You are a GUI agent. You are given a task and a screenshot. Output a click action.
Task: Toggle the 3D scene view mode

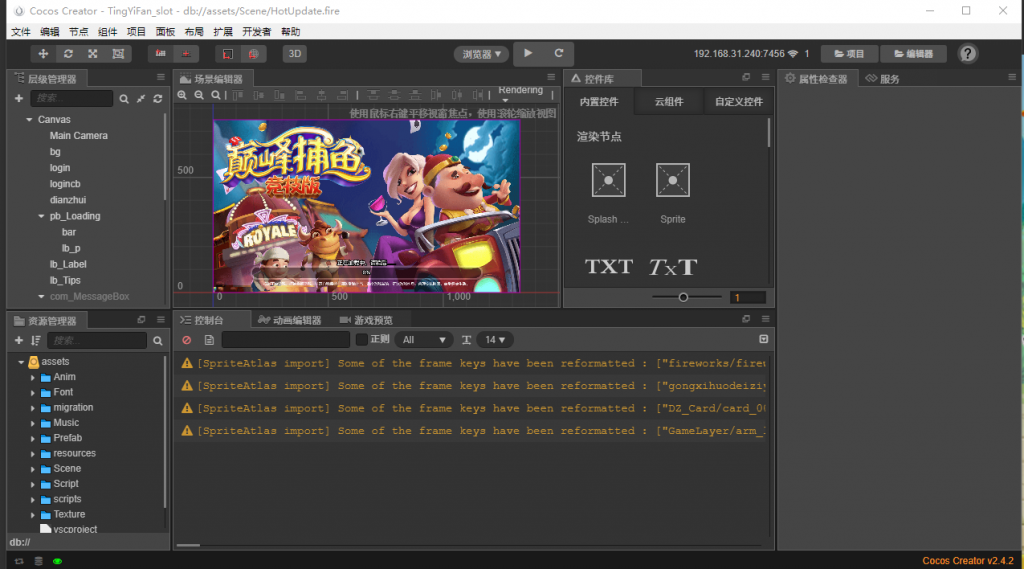pos(295,54)
